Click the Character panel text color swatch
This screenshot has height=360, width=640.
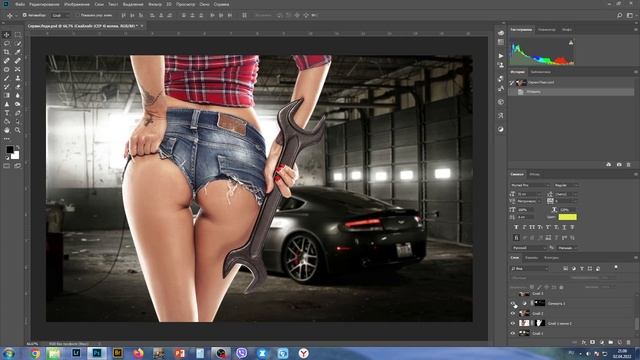click(x=567, y=217)
